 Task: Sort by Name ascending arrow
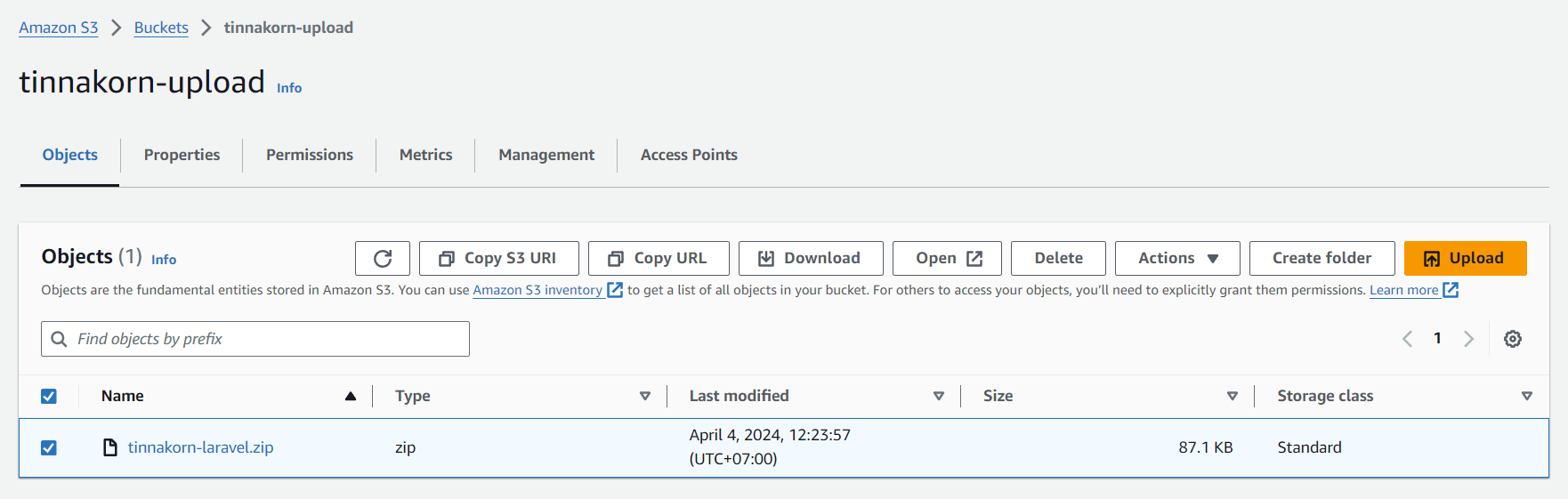click(351, 396)
